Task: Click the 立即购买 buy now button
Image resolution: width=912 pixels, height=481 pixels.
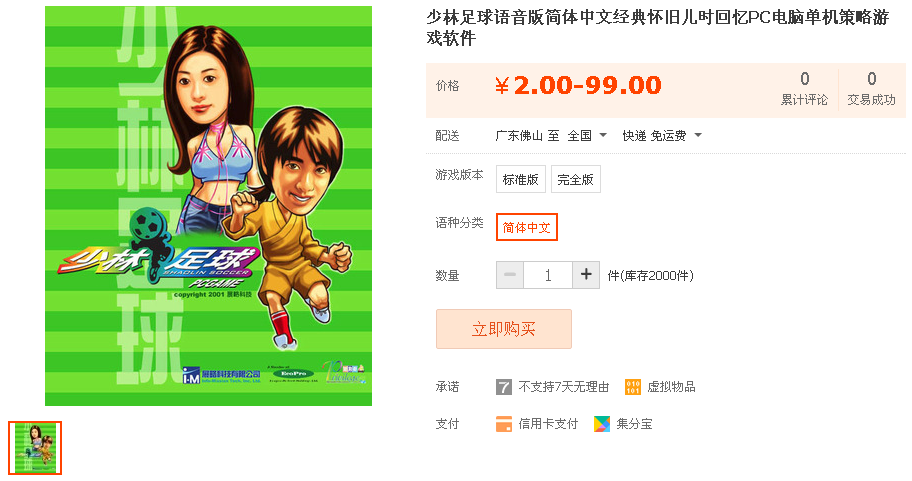Action: pos(504,329)
